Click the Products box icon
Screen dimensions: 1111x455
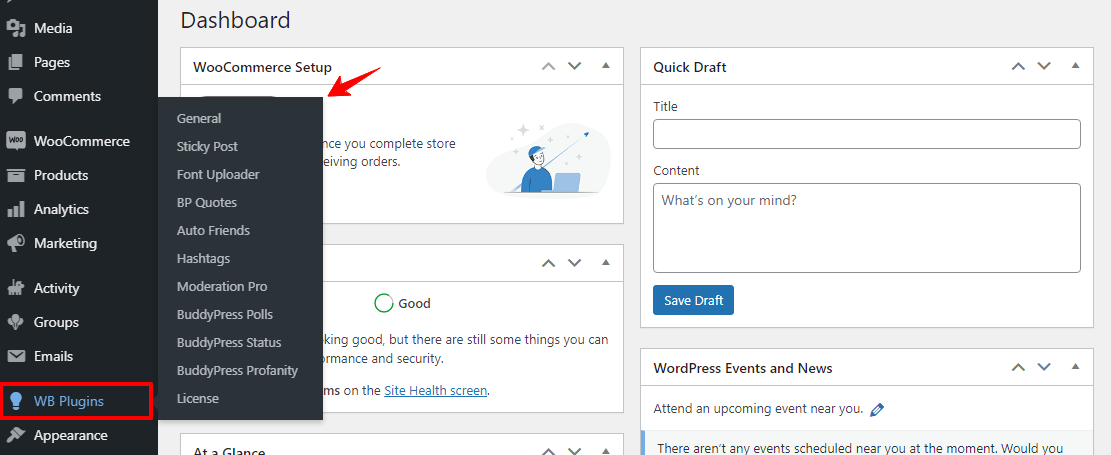coord(16,175)
